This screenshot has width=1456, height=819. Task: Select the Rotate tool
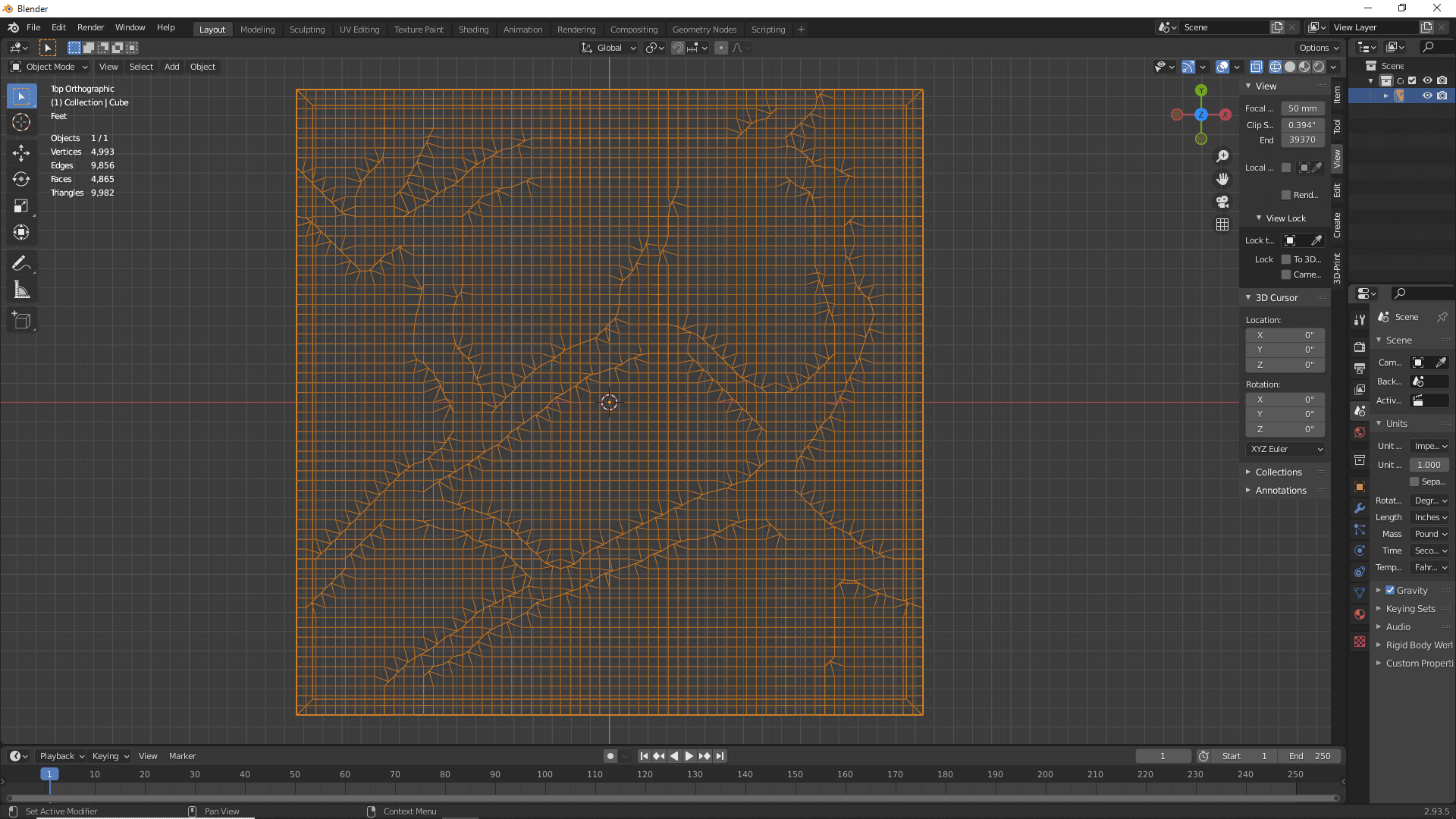tap(21, 180)
